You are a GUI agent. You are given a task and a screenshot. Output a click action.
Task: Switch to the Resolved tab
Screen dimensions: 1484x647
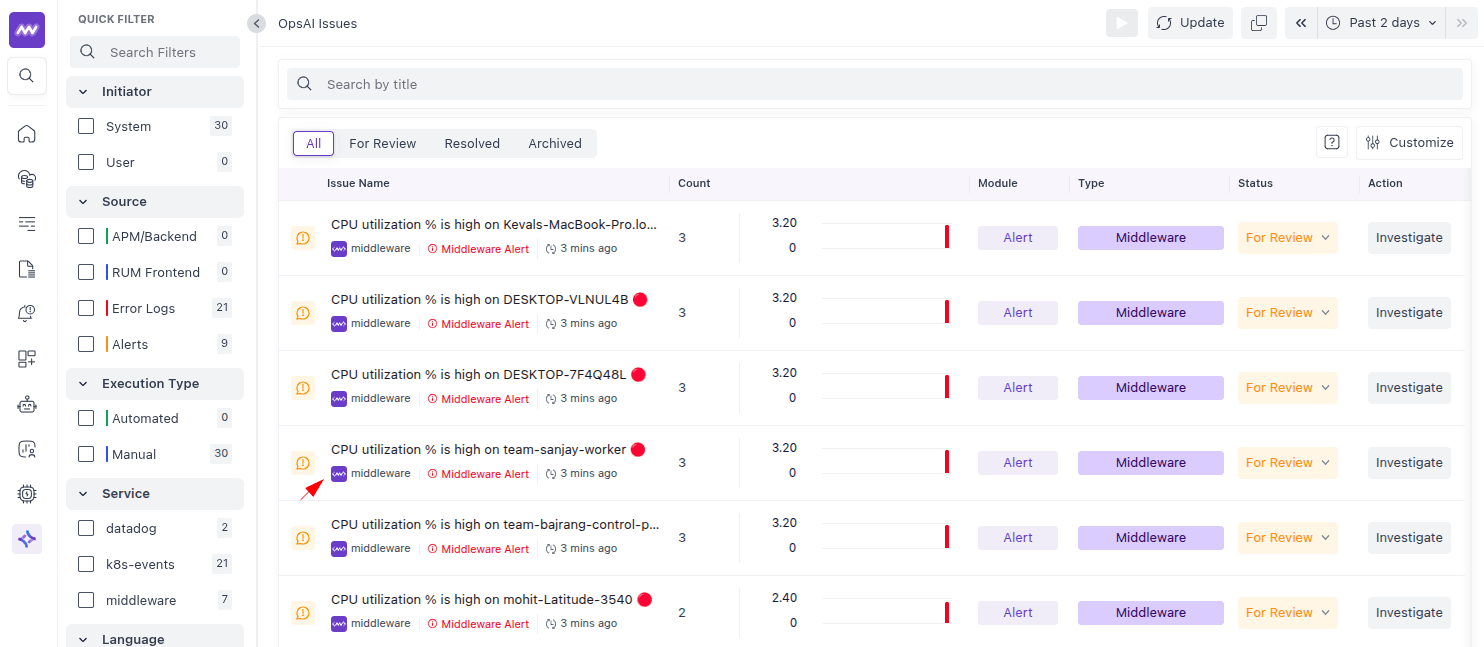[471, 143]
